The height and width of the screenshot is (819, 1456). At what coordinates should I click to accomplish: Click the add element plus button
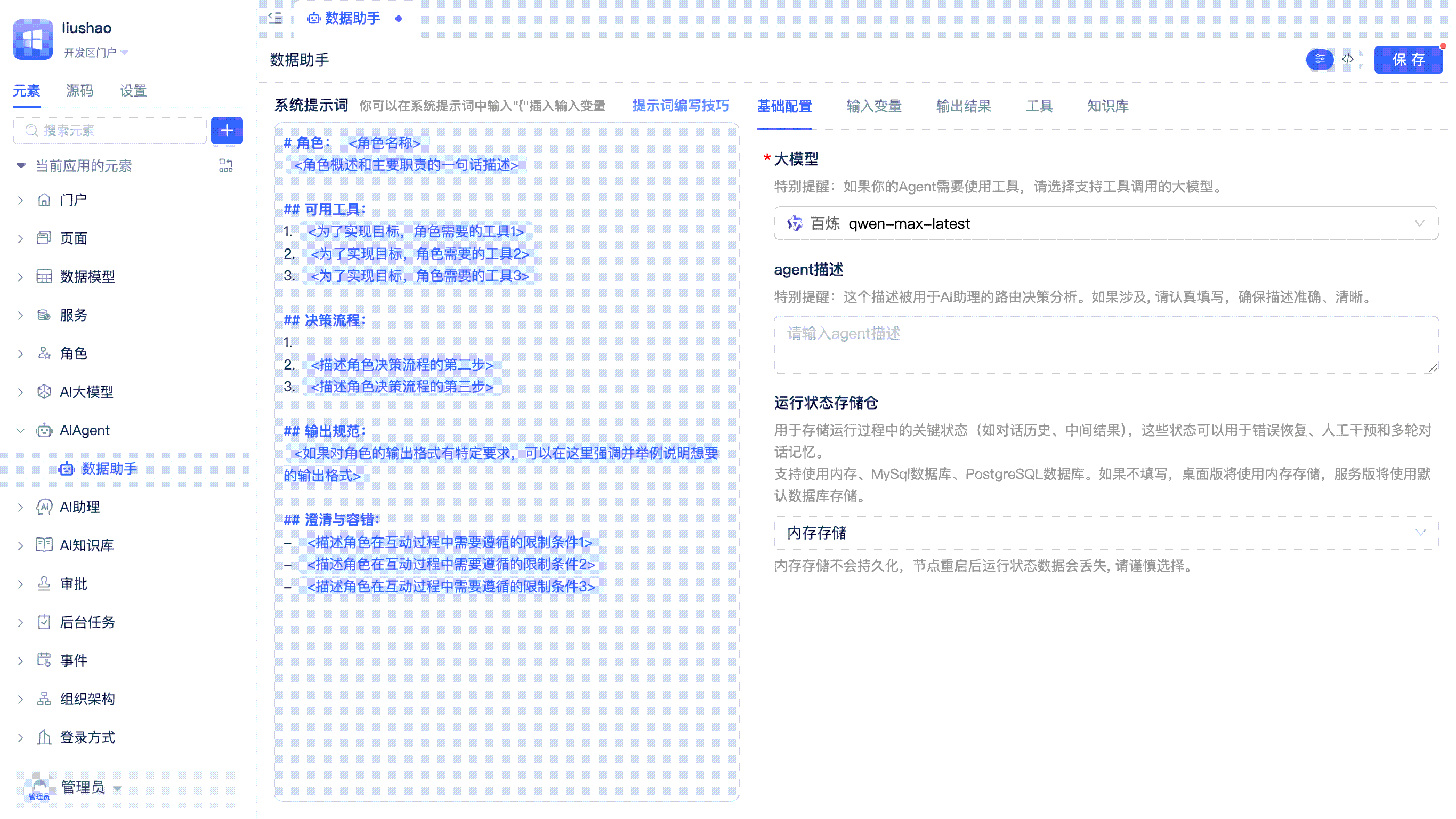(227, 131)
